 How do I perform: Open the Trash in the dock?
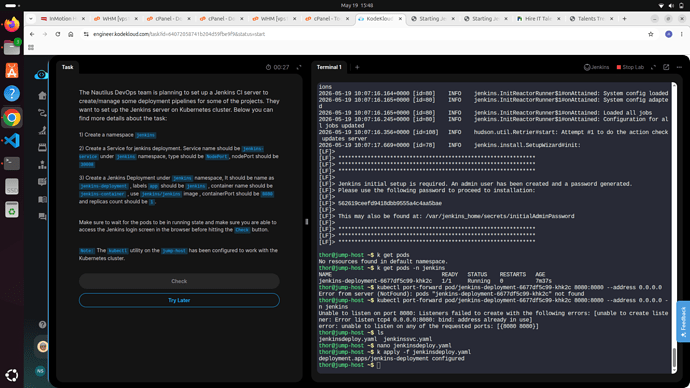[x=12, y=210]
